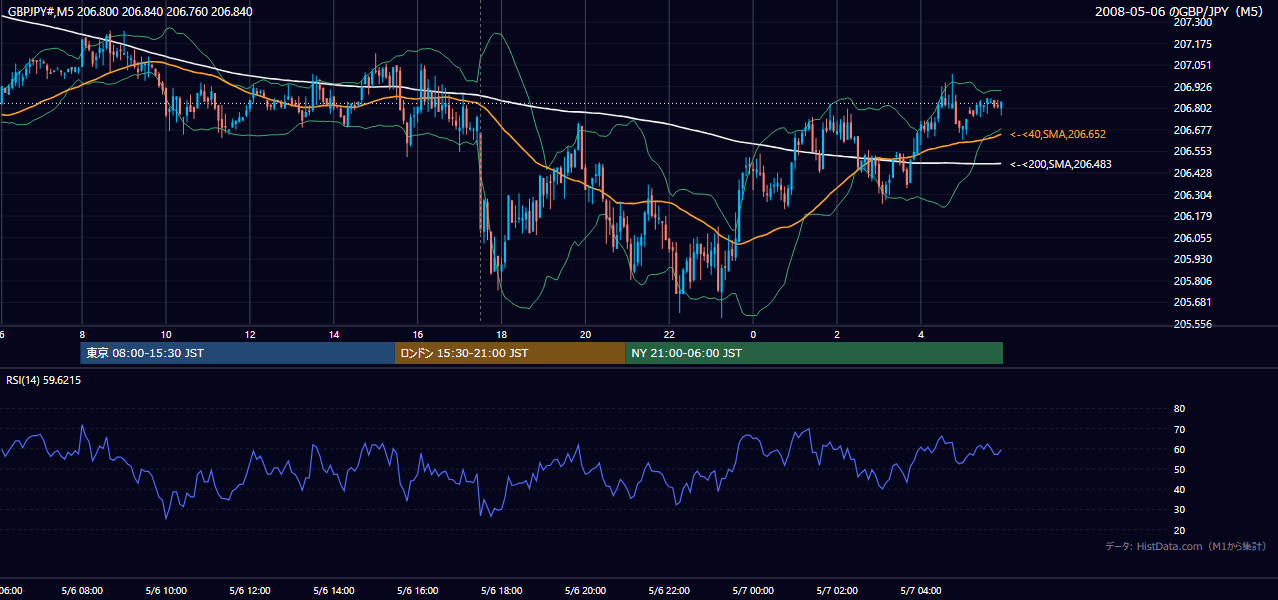Click the 5/7 02:00 timeline label

coord(837,591)
